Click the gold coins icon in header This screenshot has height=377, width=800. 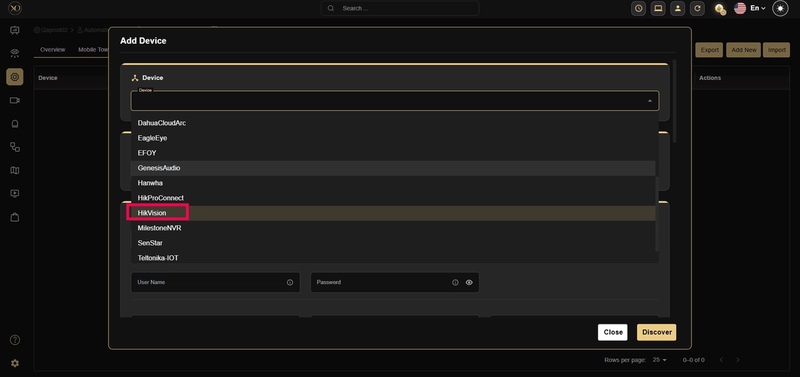tap(720, 9)
